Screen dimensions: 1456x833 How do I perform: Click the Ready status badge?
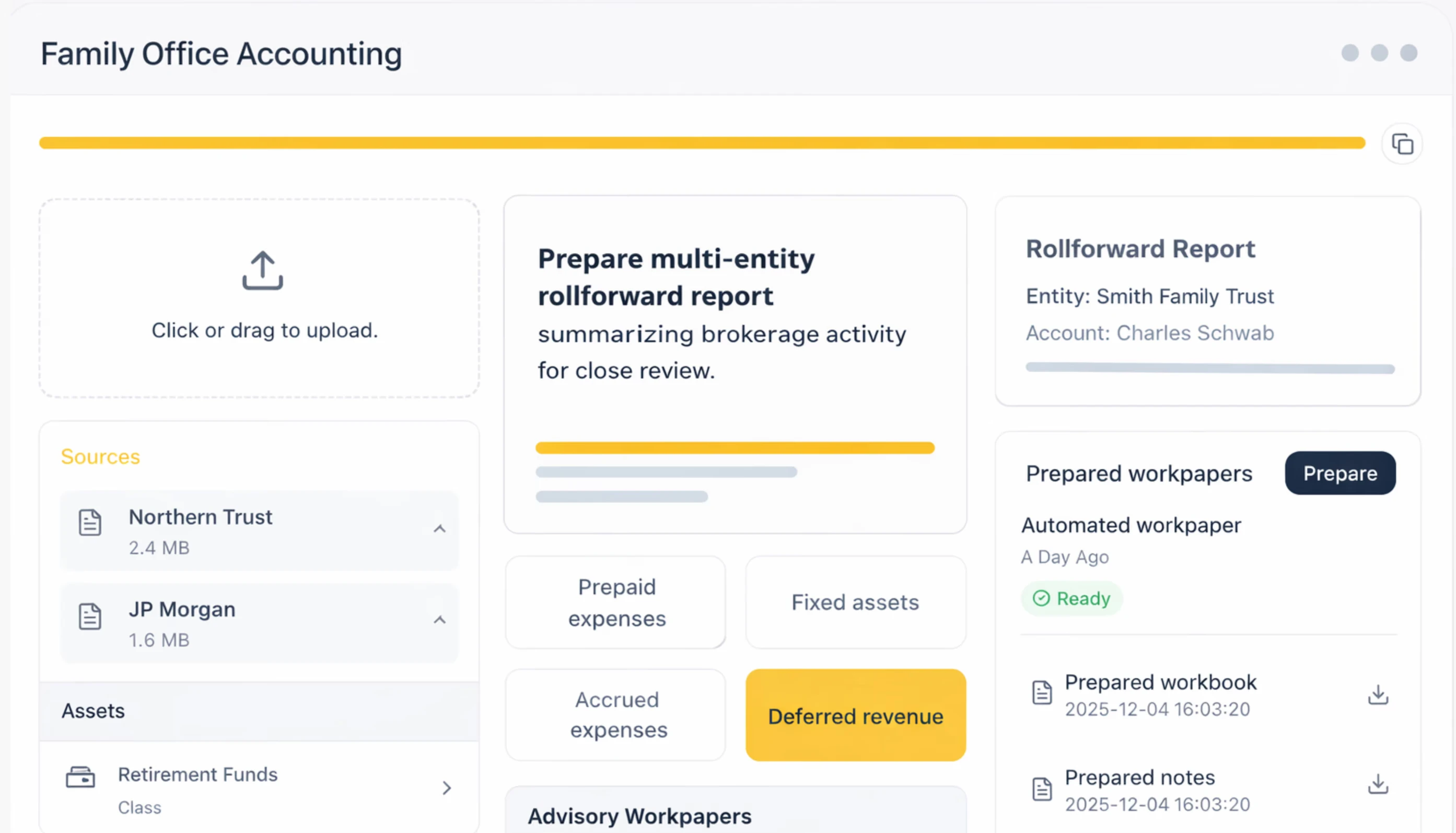click(1071, 598)
